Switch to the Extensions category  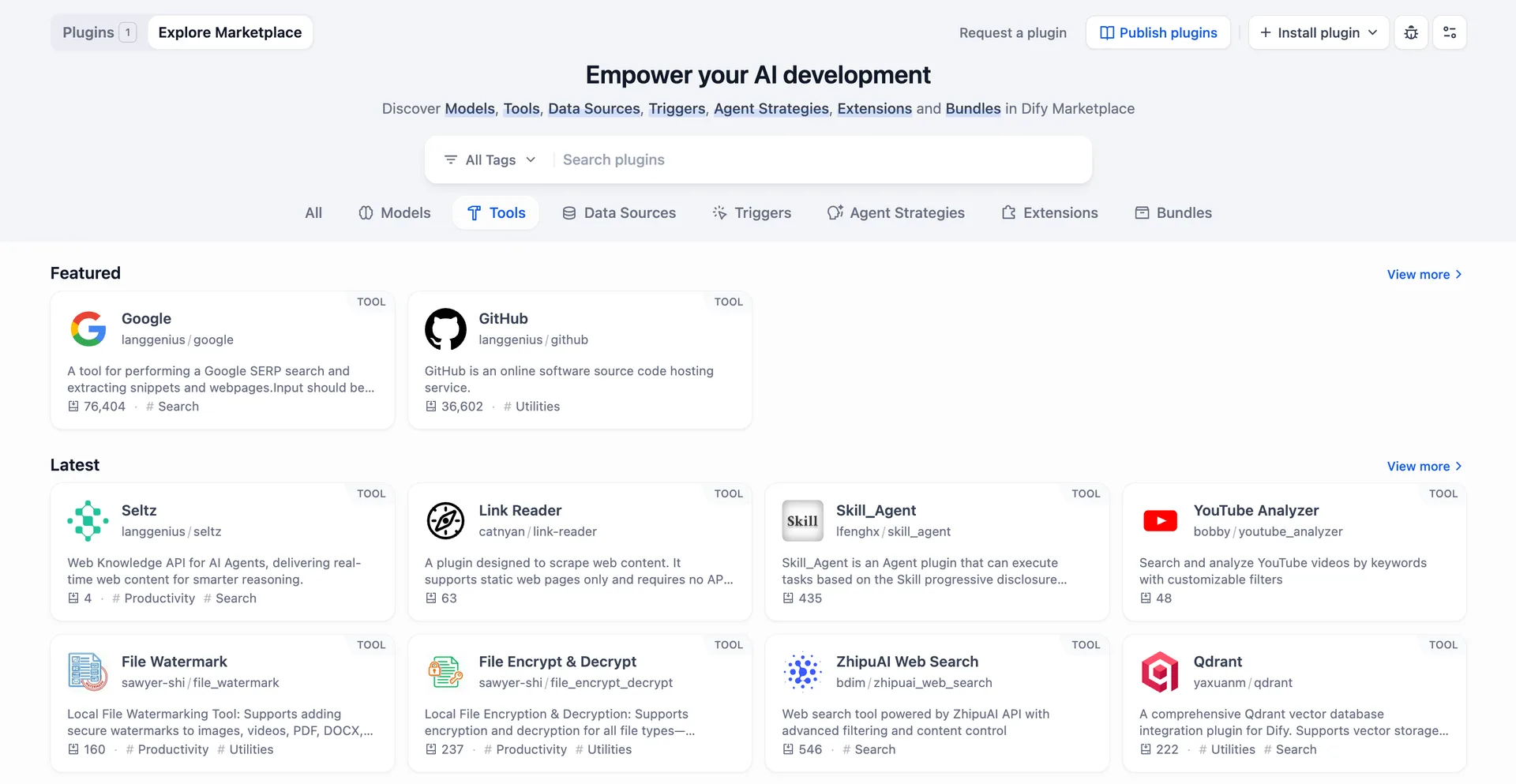1050,213
